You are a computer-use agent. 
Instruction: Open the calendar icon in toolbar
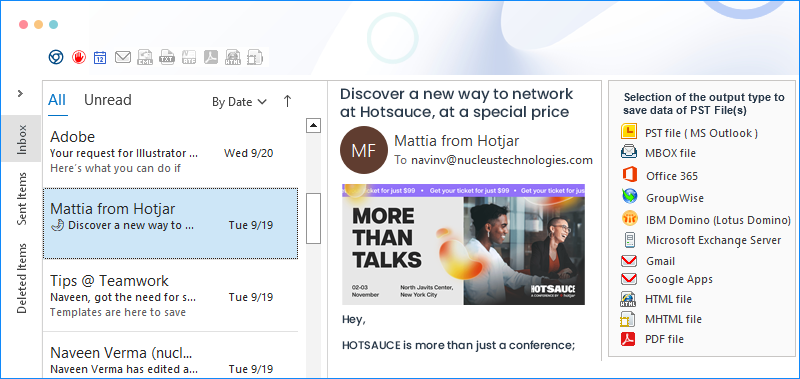(x=100, y=57)
